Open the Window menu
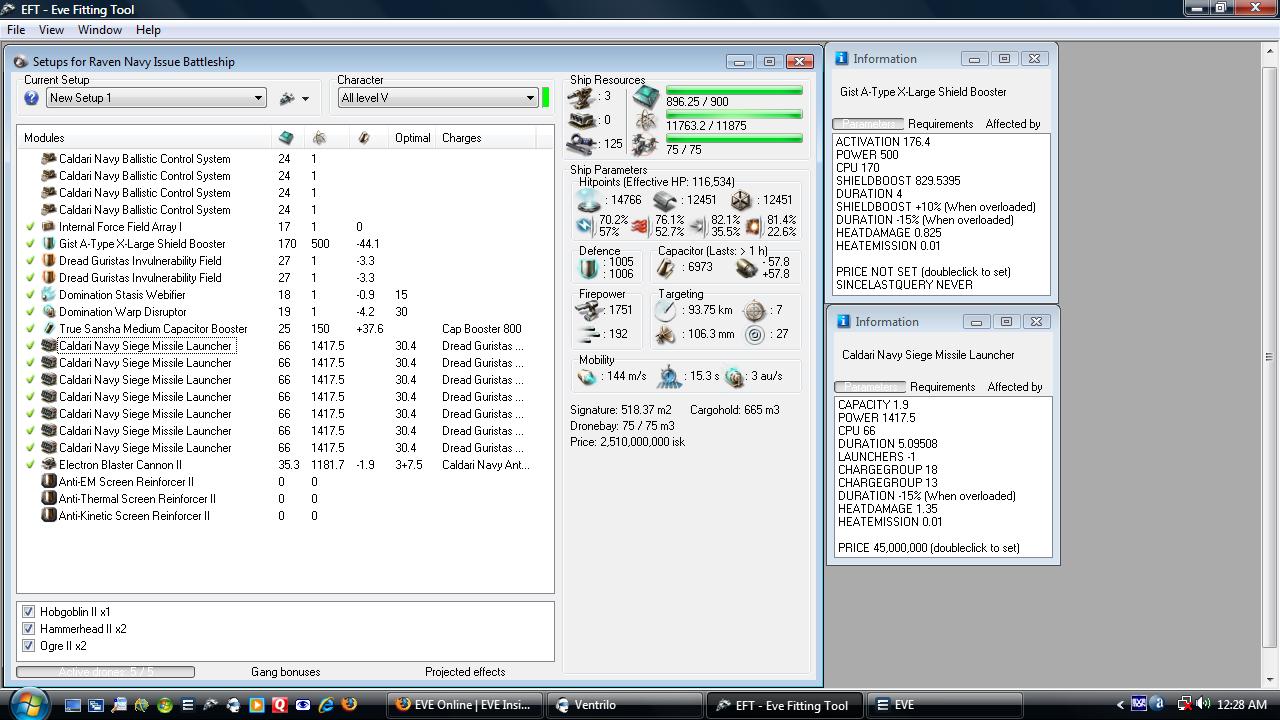The width and height of the screenshot is (1280, 720). coord(100,30)
